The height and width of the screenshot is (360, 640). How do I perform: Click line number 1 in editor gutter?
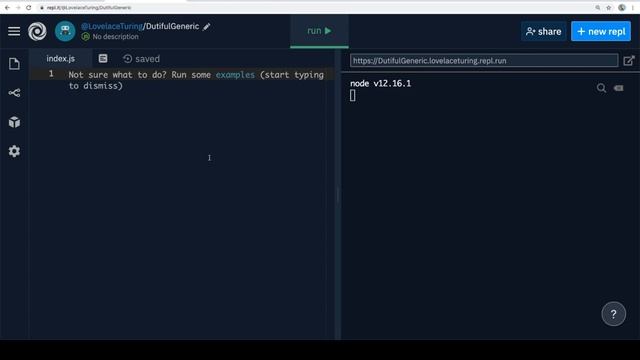pos(51,74)
